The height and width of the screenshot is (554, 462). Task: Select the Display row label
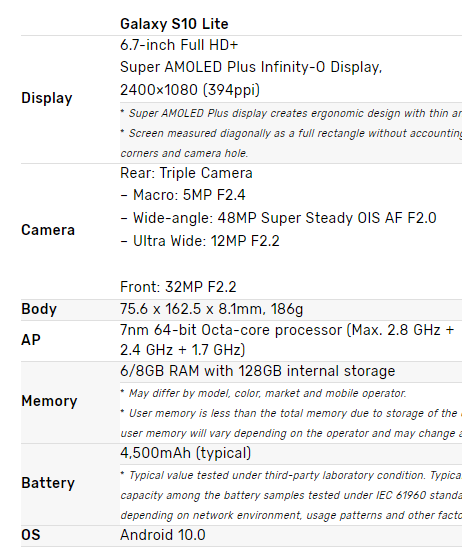(x=47, y=98)
